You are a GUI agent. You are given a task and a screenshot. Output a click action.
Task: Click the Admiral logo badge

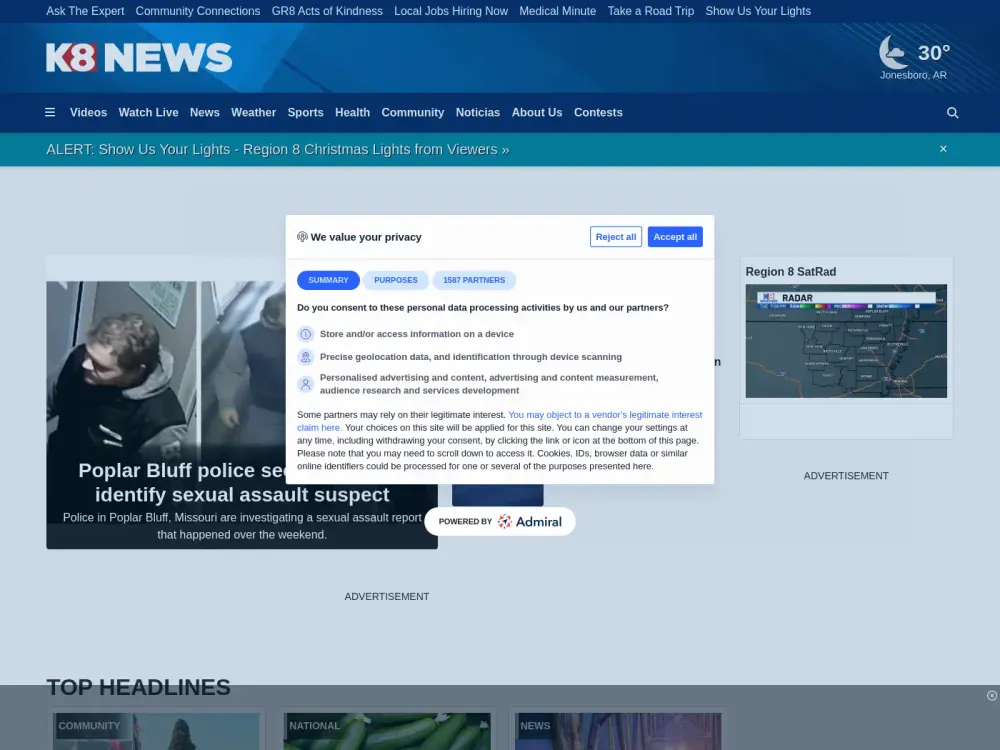click(x=500, y=521)
